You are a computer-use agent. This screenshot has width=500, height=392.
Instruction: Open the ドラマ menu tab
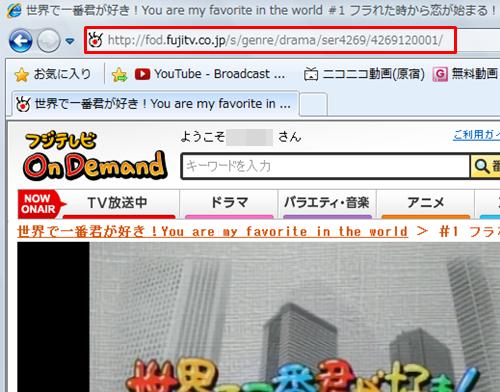pyautogui.click(x=229, y=203)
